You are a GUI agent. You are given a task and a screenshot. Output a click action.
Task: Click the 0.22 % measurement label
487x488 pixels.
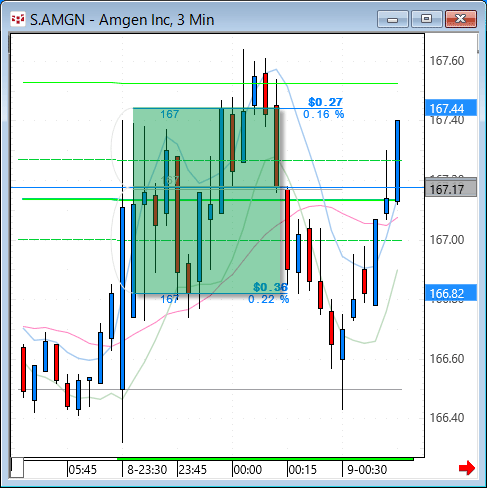point(269,299)
